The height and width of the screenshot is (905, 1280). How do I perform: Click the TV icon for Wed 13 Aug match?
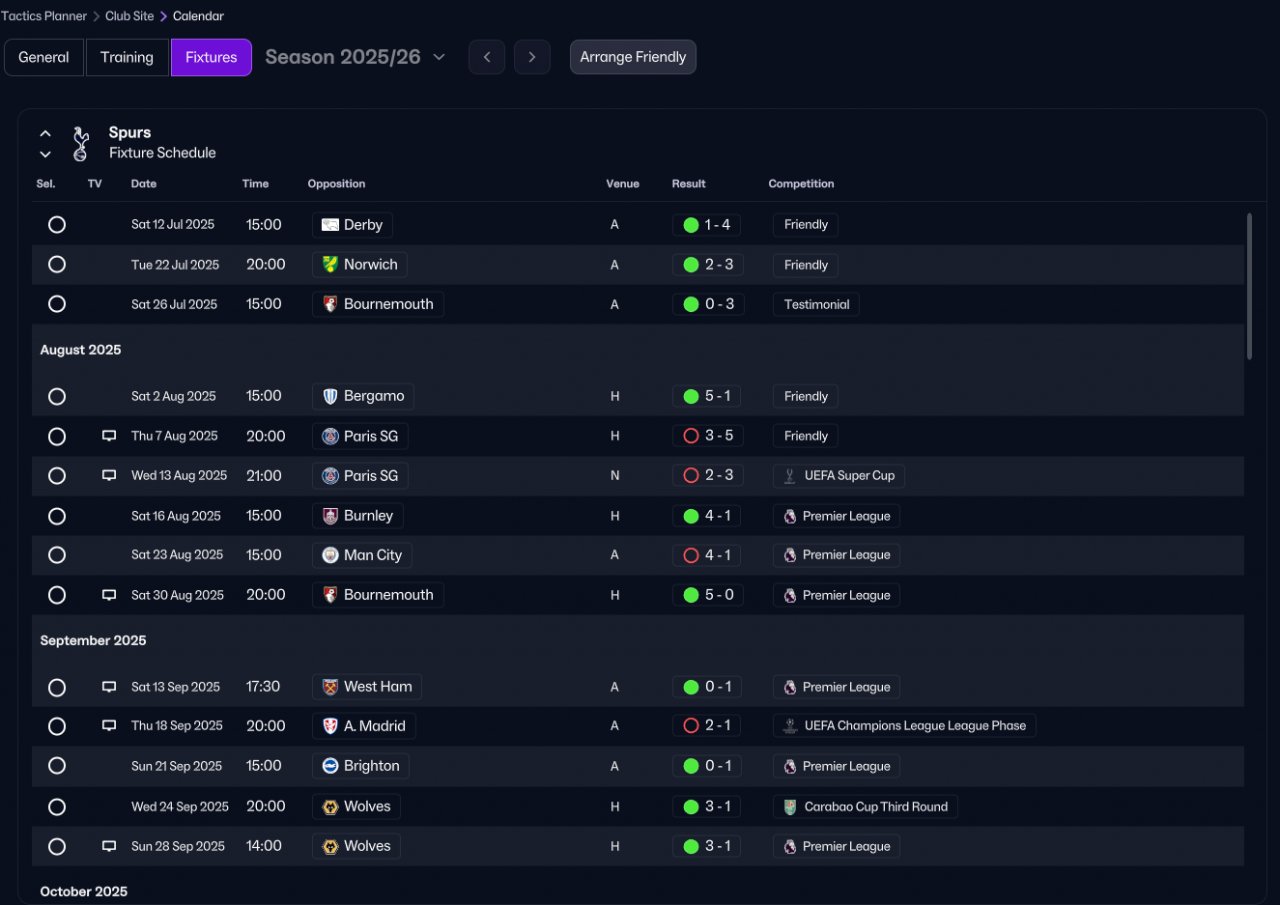click(x=109, y=476)
